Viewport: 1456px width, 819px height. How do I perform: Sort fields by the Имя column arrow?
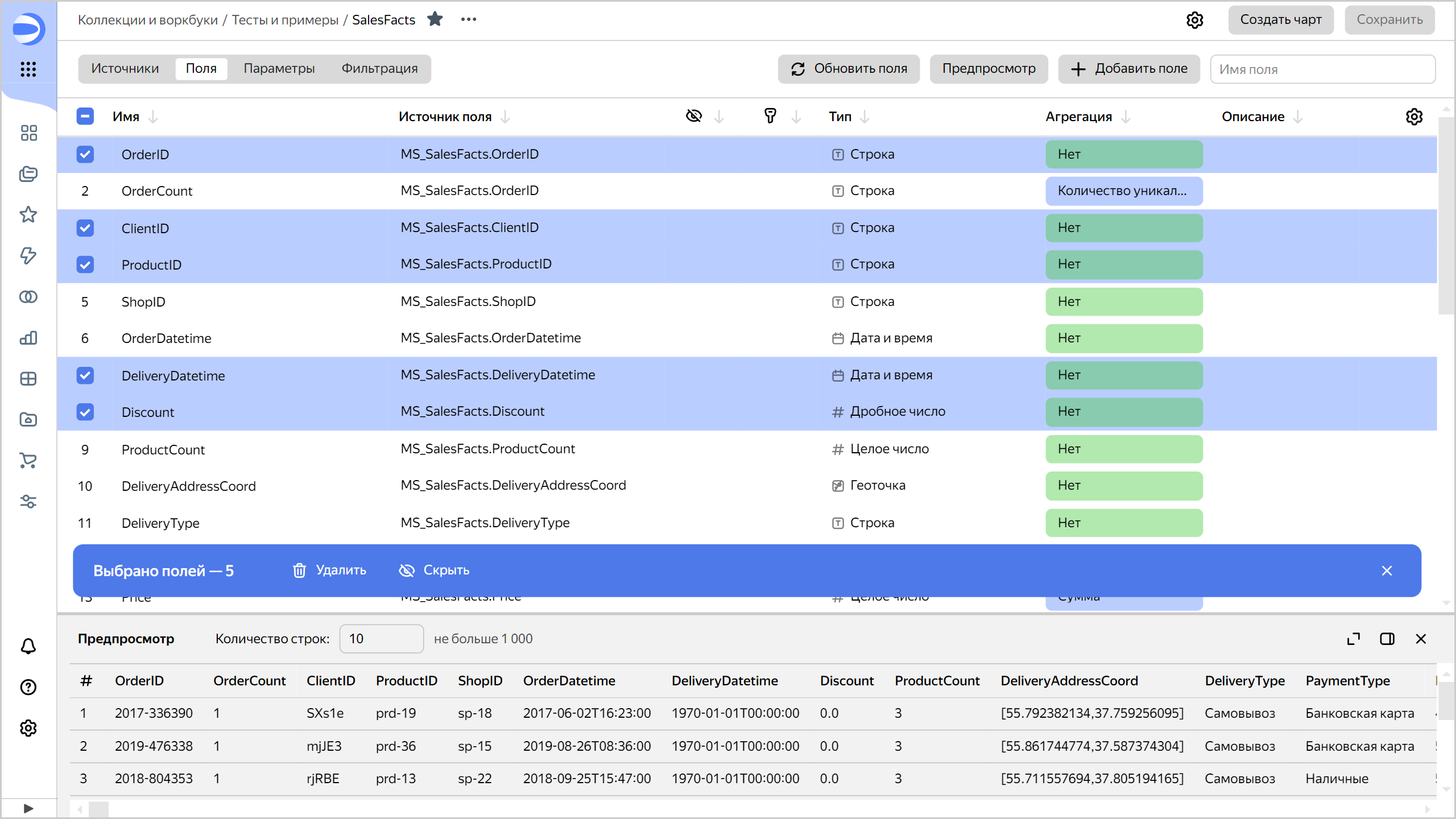154,117
